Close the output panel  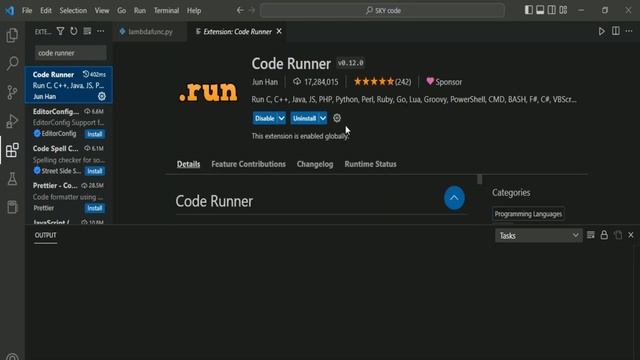[x=631, y=235]
